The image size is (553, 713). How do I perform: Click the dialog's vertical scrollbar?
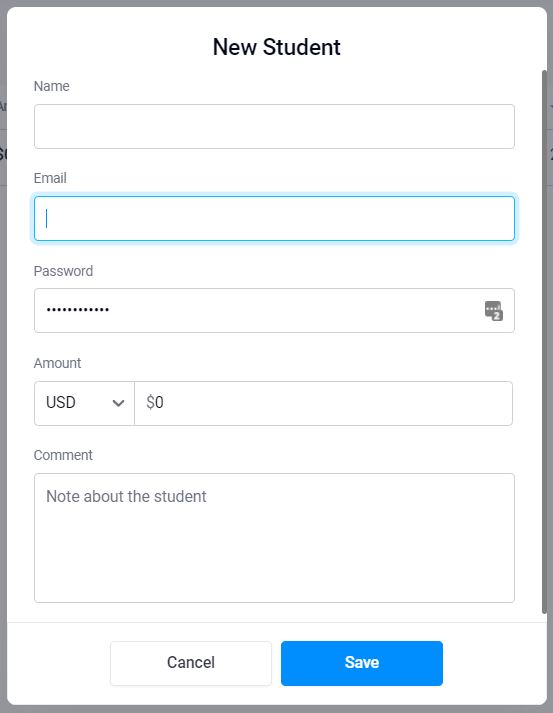[x=544, y=341]
